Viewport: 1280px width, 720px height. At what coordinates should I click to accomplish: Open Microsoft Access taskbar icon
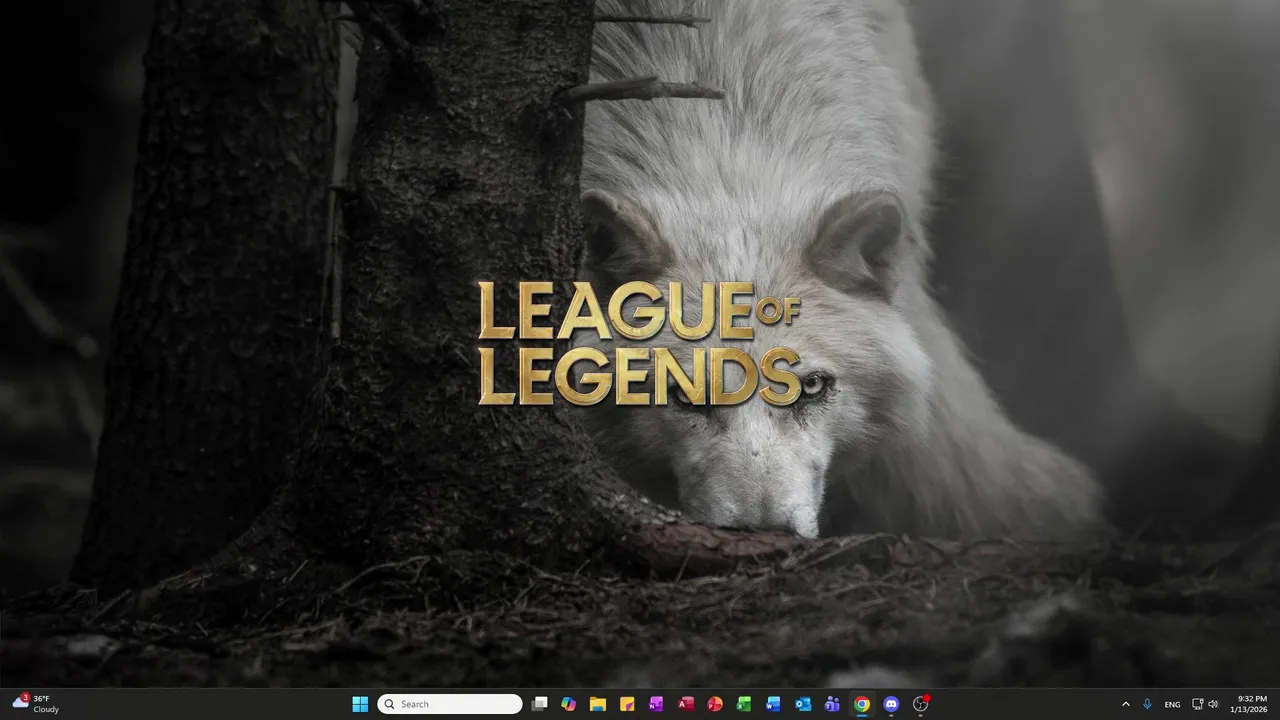(686, 704)
